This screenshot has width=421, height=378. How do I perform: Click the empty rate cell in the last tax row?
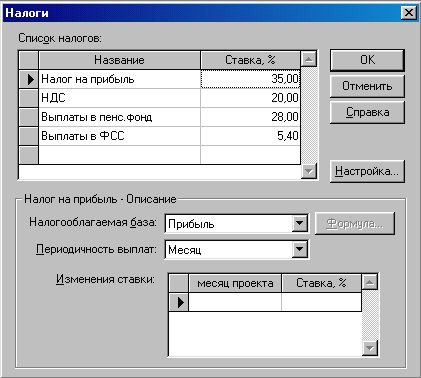[x=250, y=155]
